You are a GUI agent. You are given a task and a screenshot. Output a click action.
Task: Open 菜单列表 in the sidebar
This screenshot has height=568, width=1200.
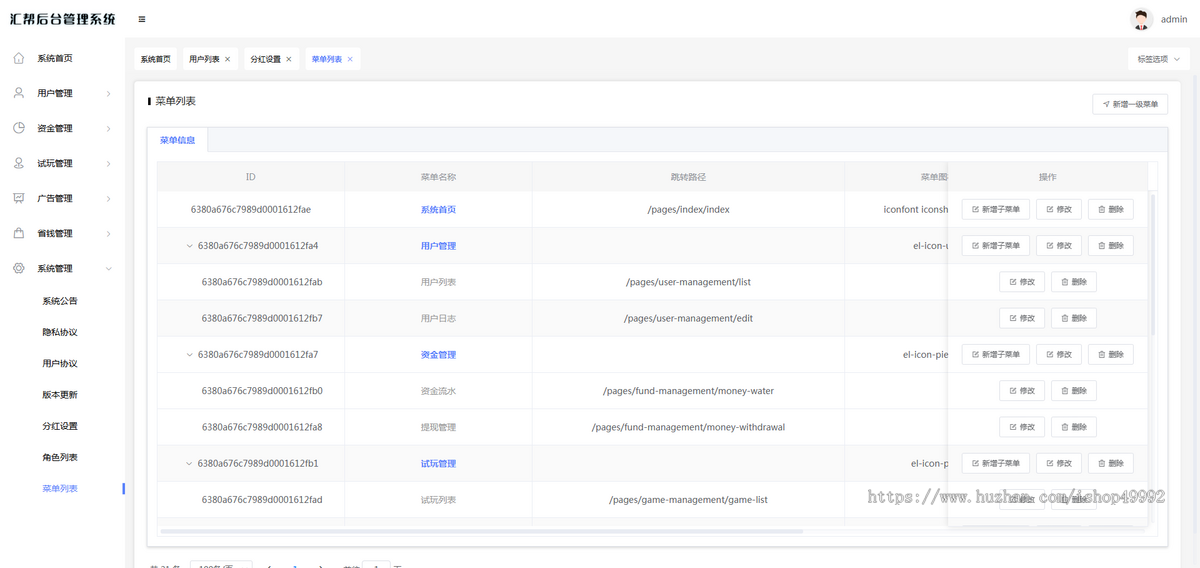(x=60, y=489)
